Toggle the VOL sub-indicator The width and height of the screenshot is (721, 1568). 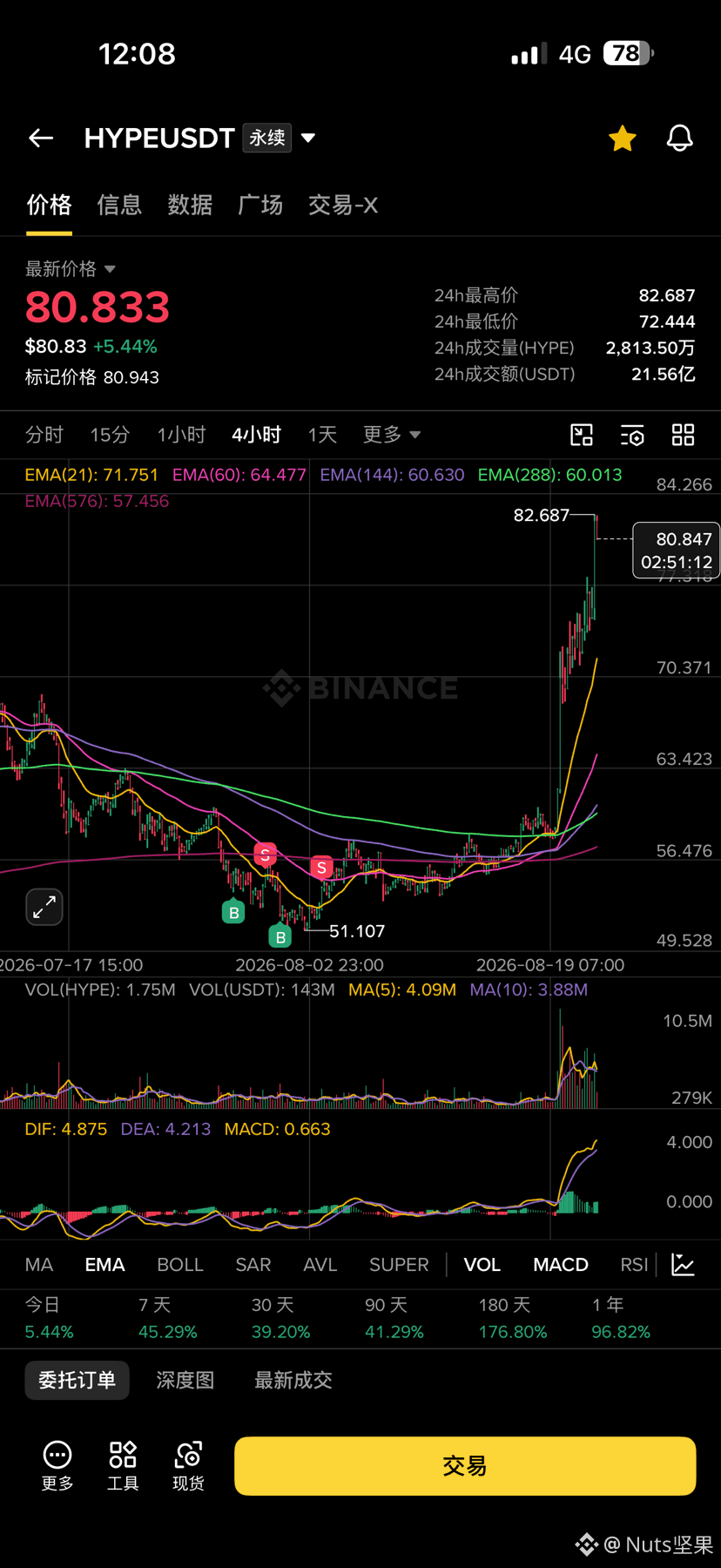pos(482,1265)
